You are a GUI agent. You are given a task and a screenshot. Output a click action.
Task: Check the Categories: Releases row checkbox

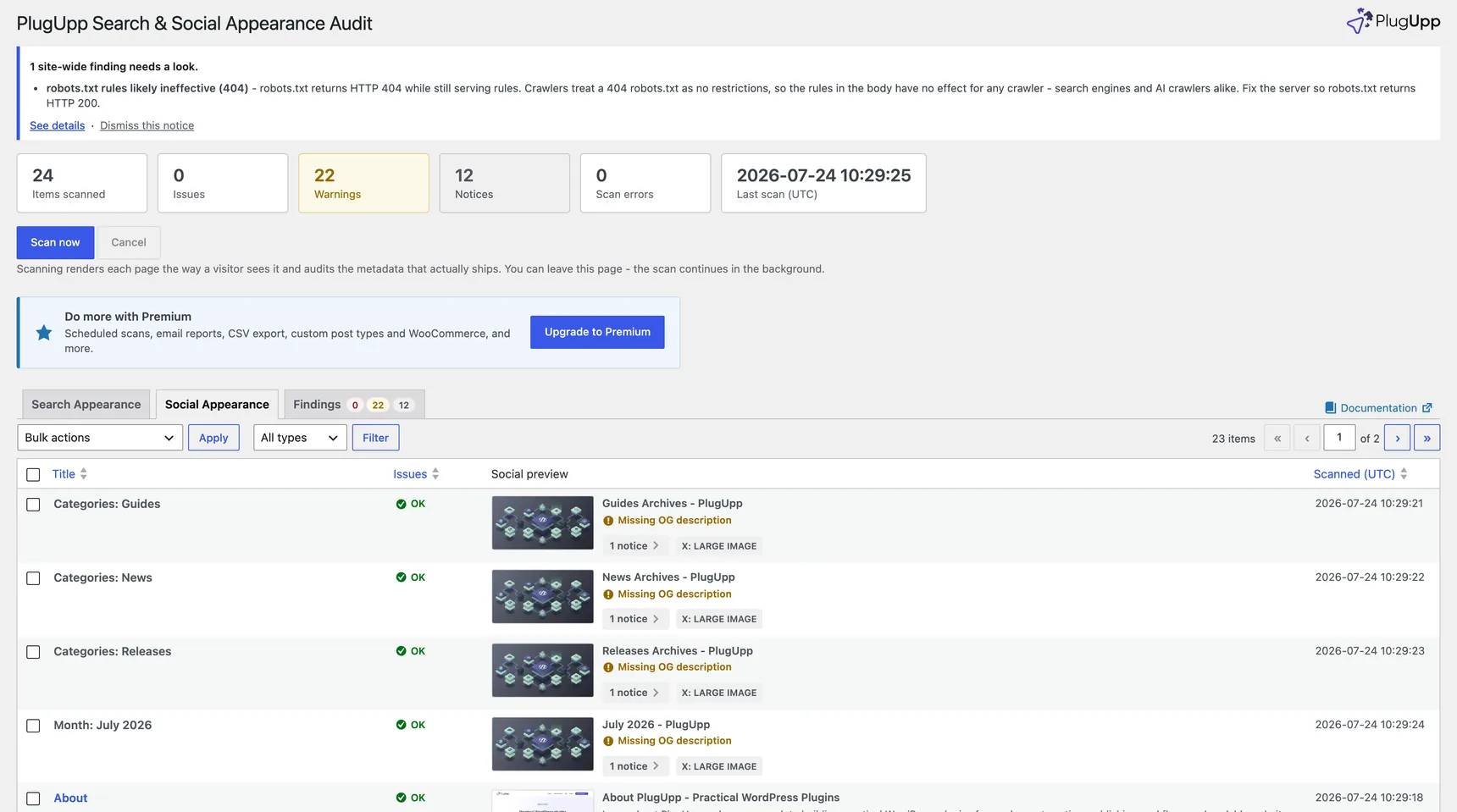(33, 652)
